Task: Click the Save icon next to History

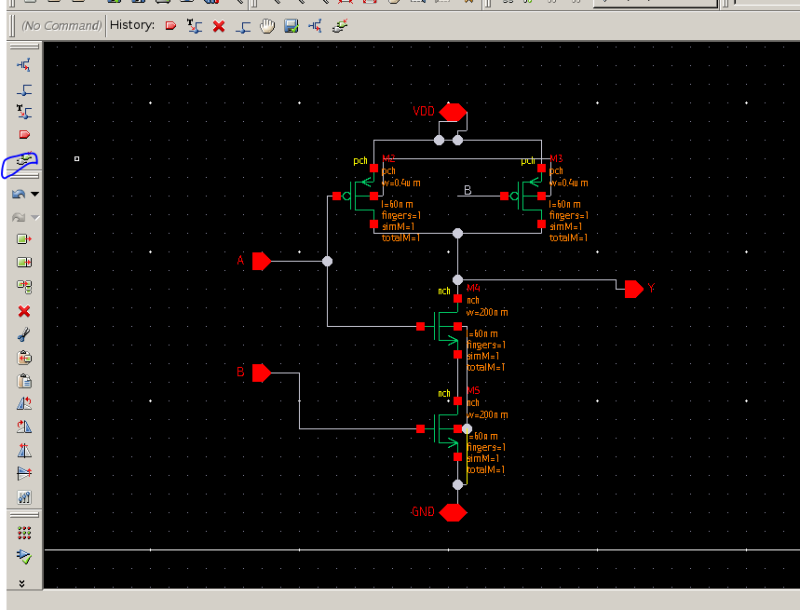Action: click(290, 25)
